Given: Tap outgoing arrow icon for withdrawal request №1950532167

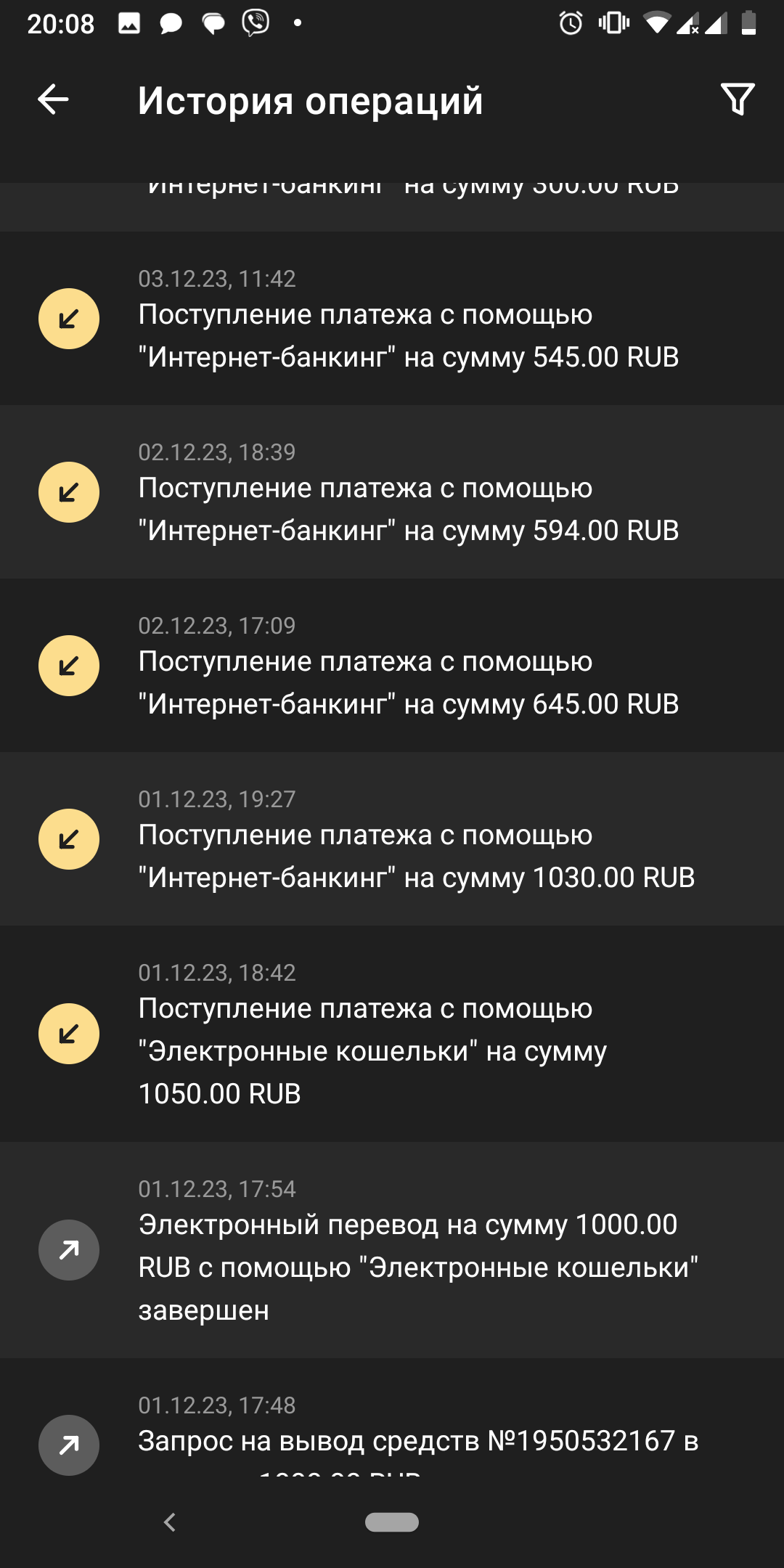Looking at the screenshot, I should (x=69, y=1445).
